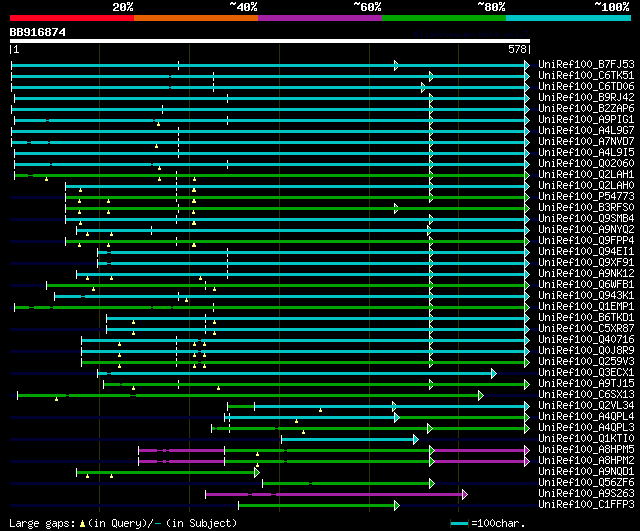Click the C6SX13 green bar end arrowhead
640x531 pixels.
[481, 395]
